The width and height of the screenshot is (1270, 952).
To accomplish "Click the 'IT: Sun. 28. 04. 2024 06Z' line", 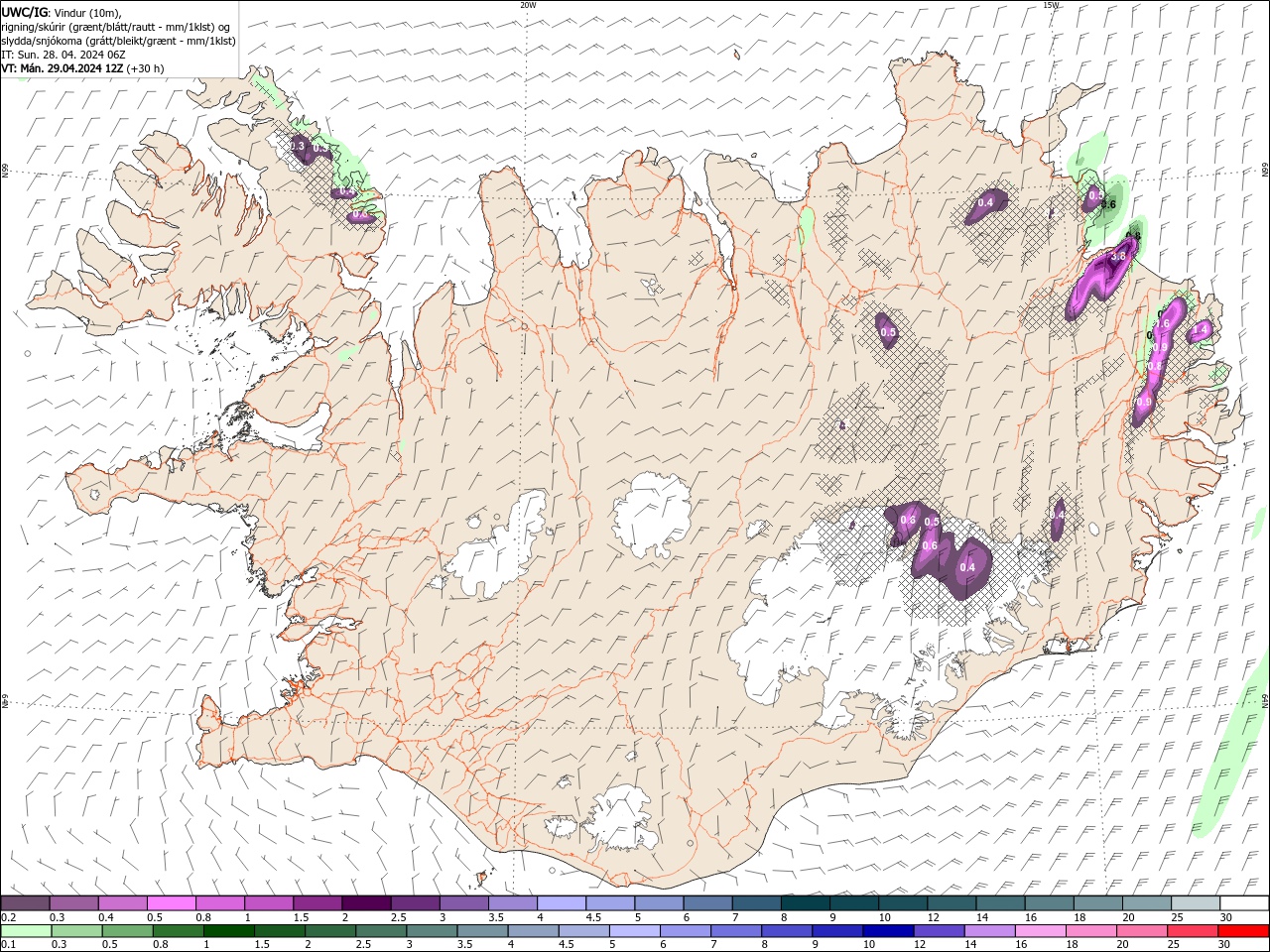I will 63,55.
